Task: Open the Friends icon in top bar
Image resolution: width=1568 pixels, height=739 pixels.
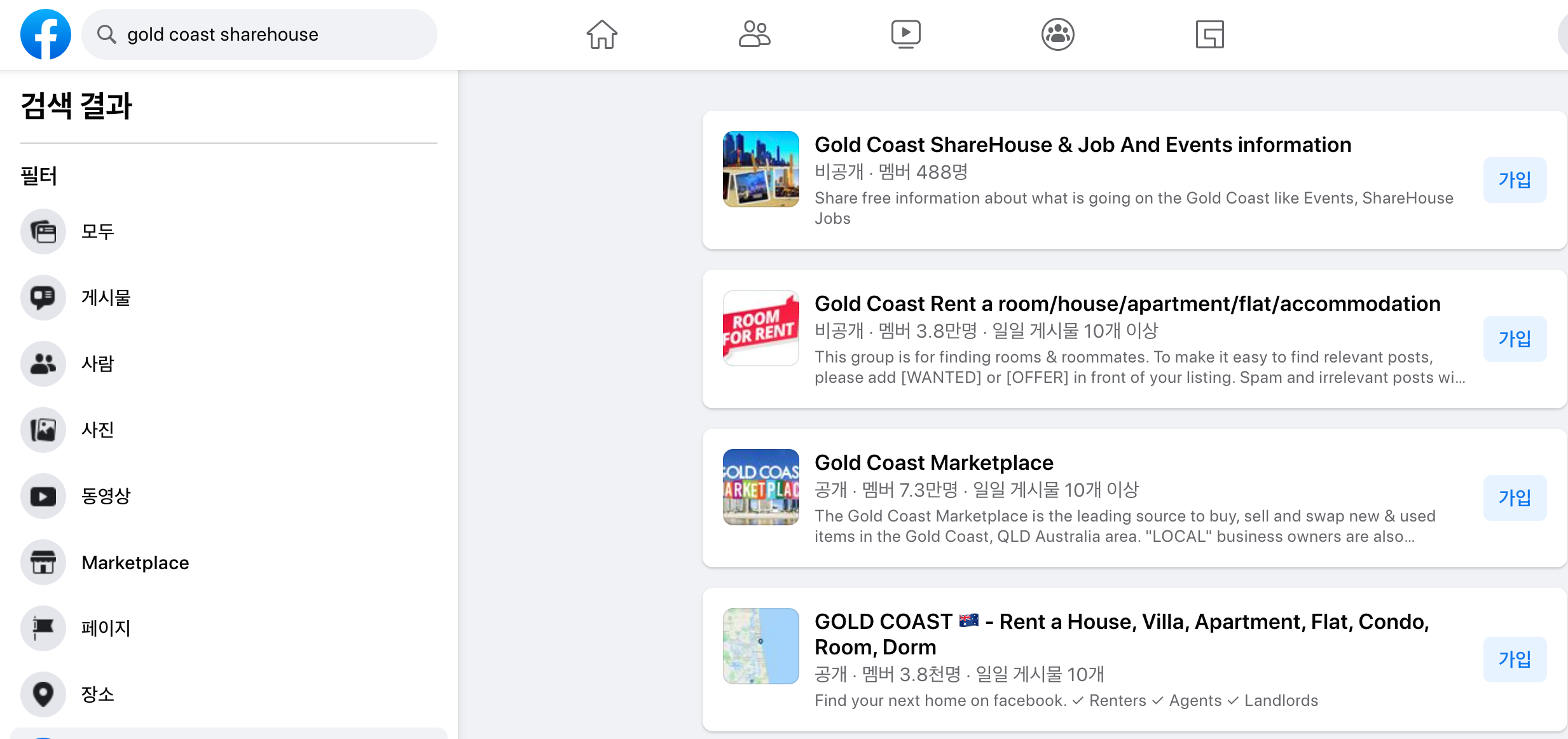Action: pos(753,34)
